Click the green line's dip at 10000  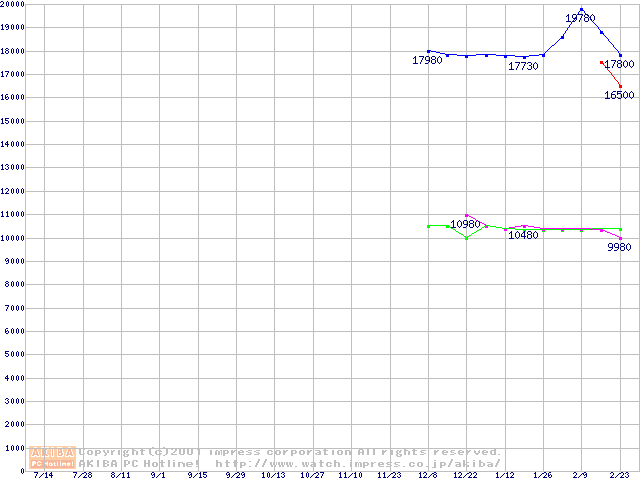467,238
